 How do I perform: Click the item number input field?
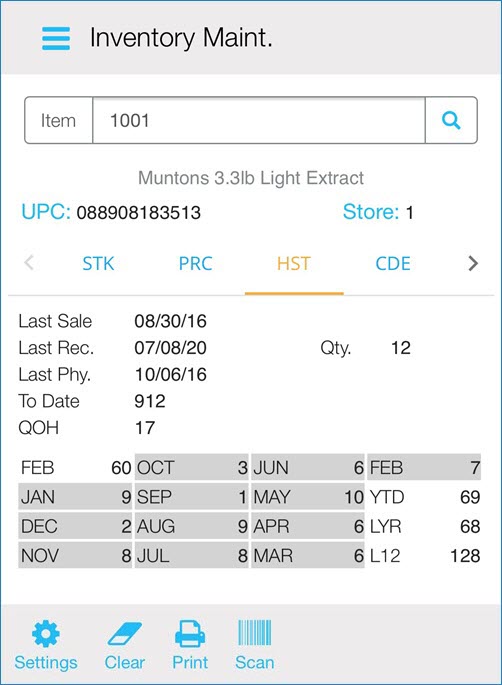[259, 120]
